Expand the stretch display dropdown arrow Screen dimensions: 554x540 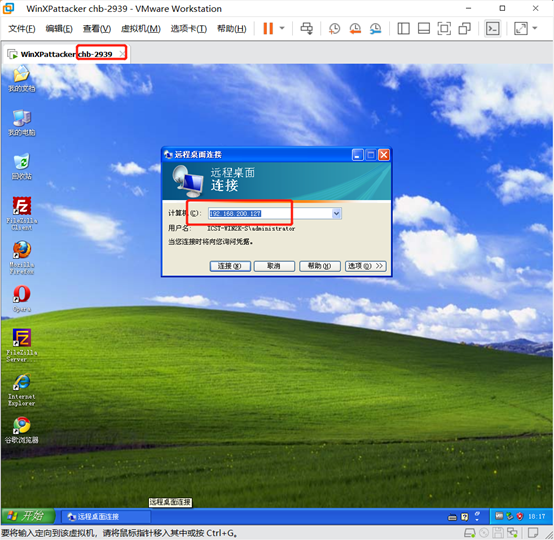pos(535,28)
